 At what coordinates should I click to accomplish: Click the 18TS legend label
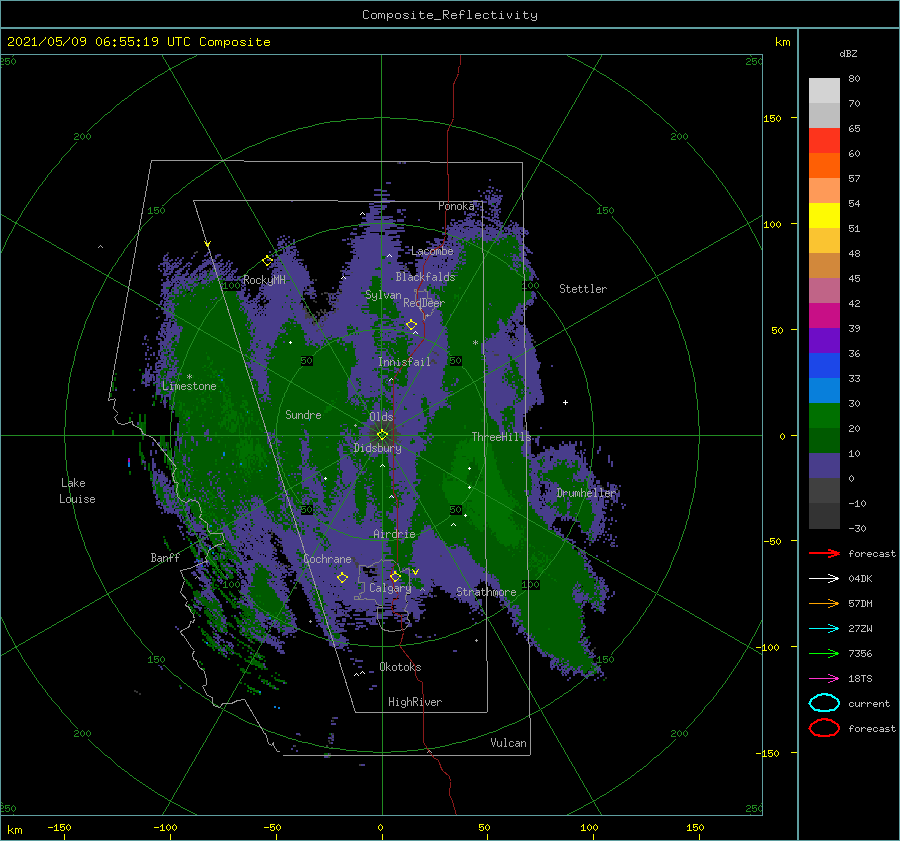tap(860, 679)
